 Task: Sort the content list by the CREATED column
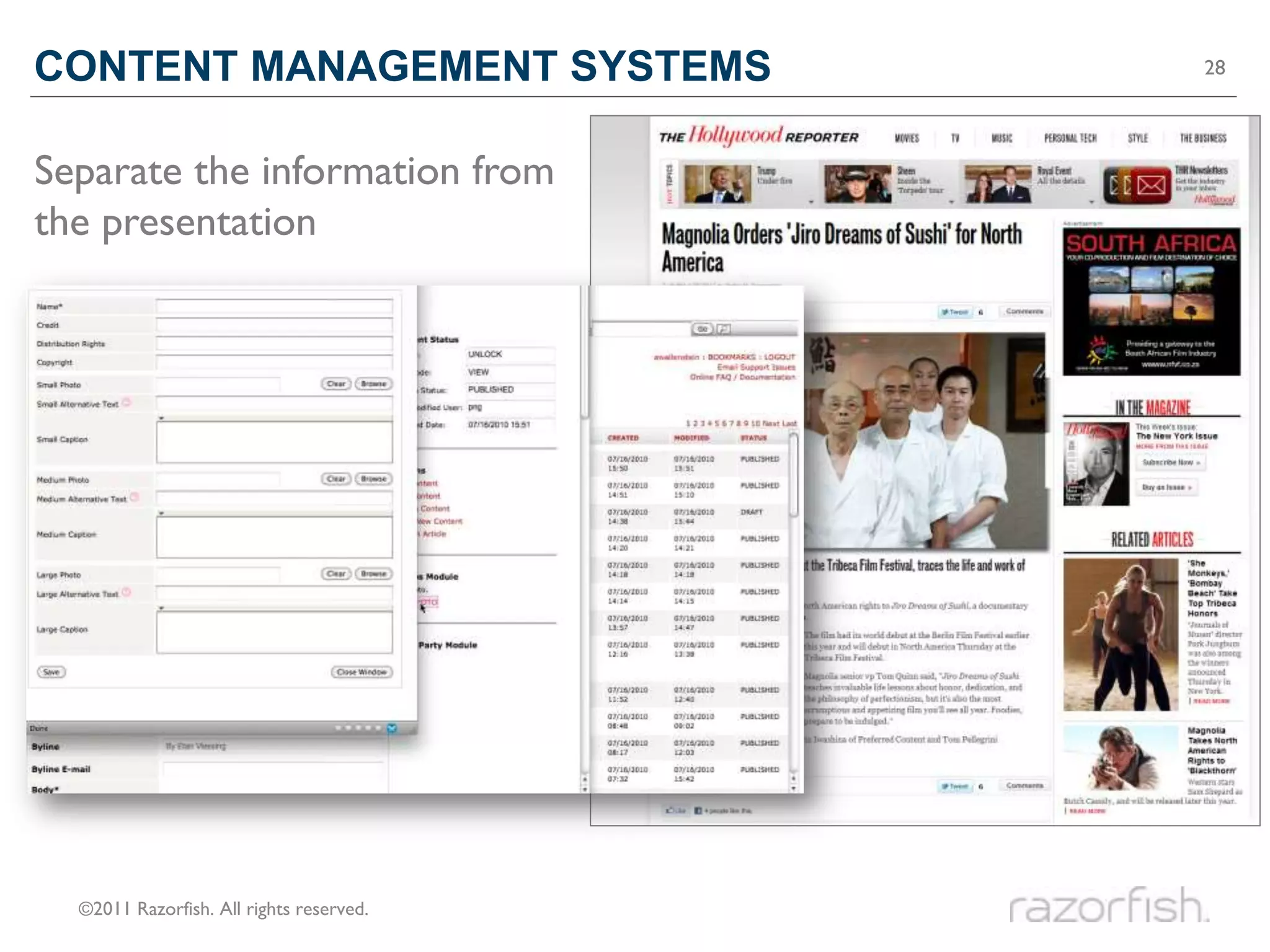click(x=623, y=438)
